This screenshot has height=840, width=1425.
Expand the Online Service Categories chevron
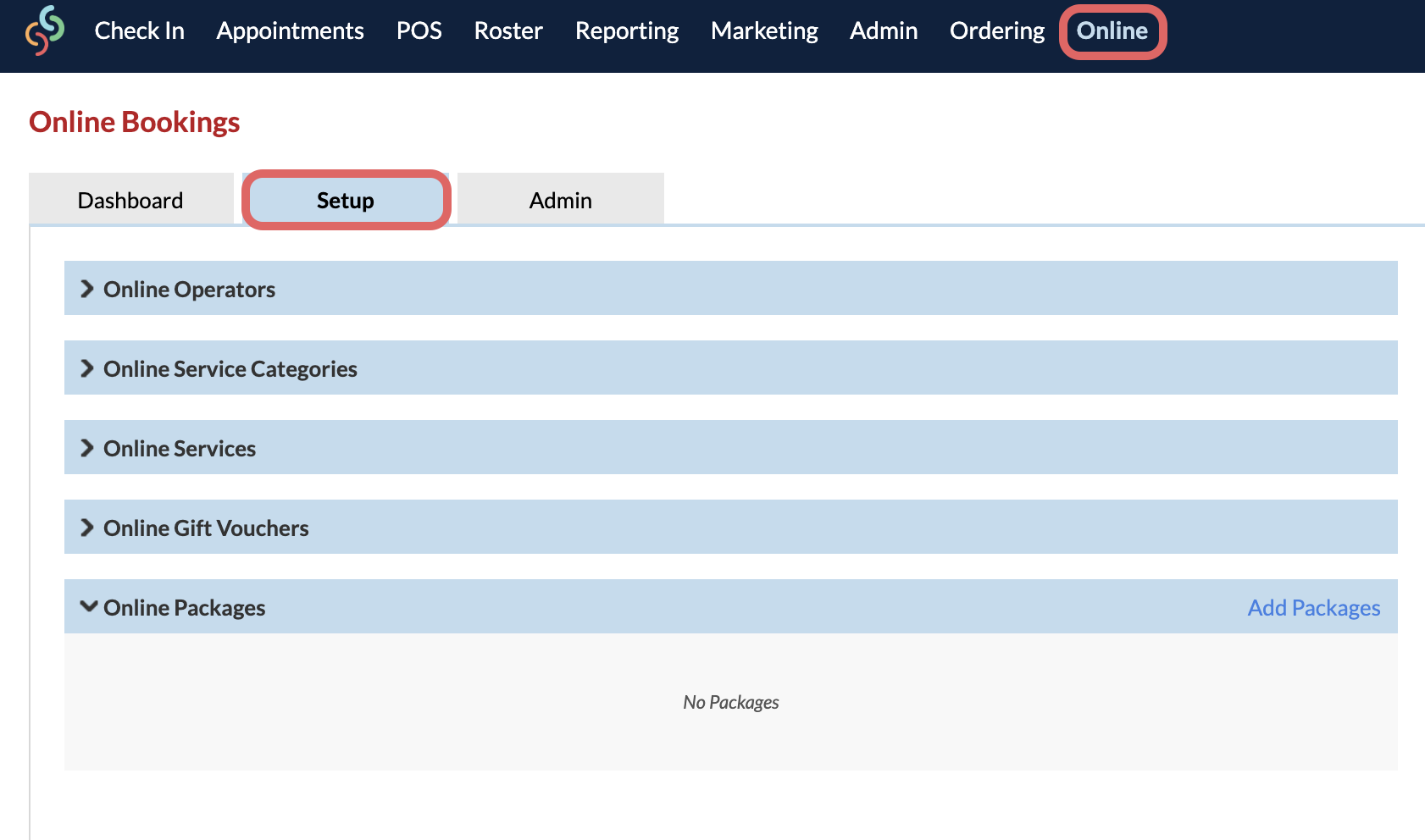click(x=86, y=369)
